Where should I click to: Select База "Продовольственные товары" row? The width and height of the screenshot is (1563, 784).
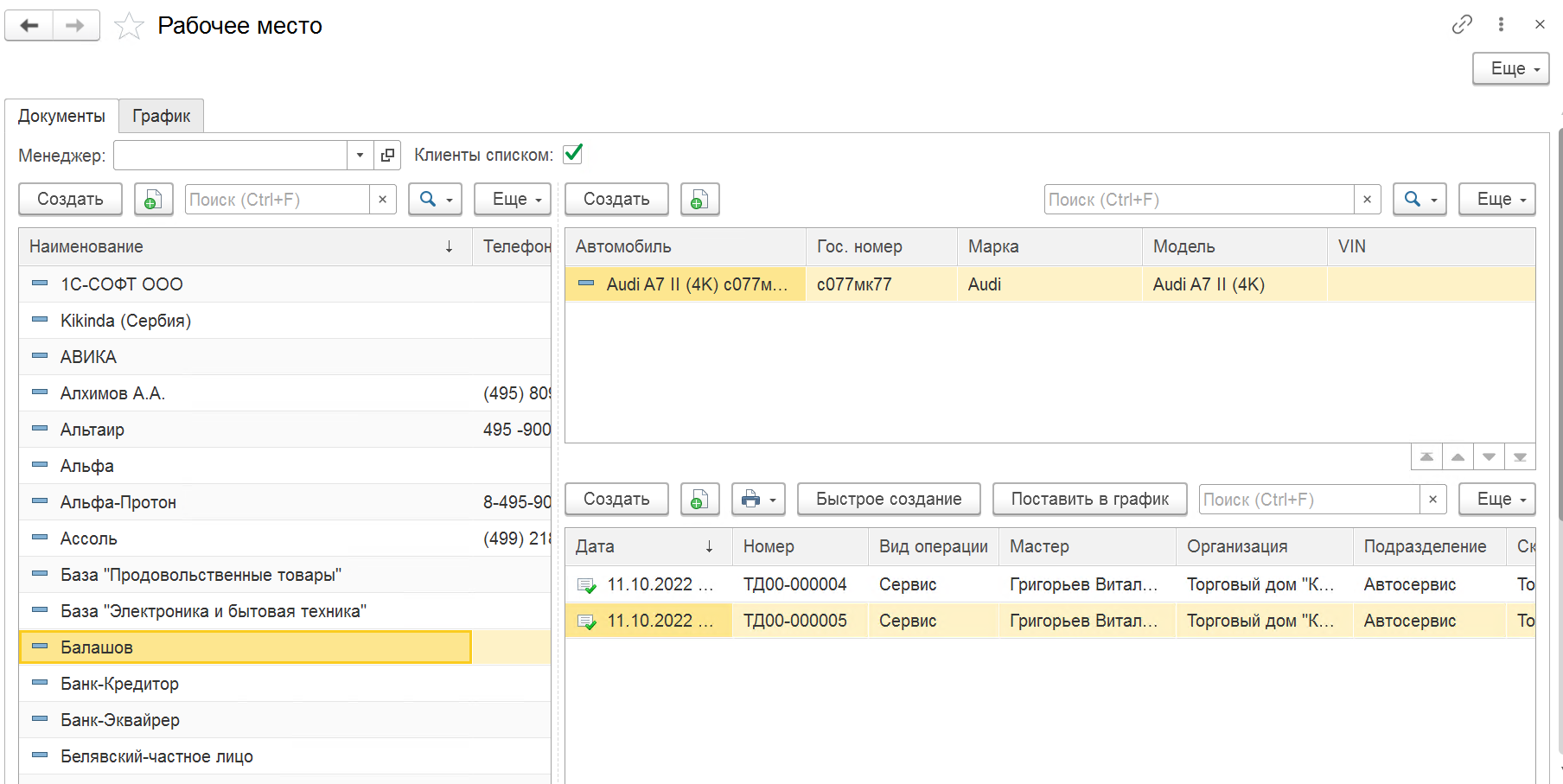[x=284, y=575]
